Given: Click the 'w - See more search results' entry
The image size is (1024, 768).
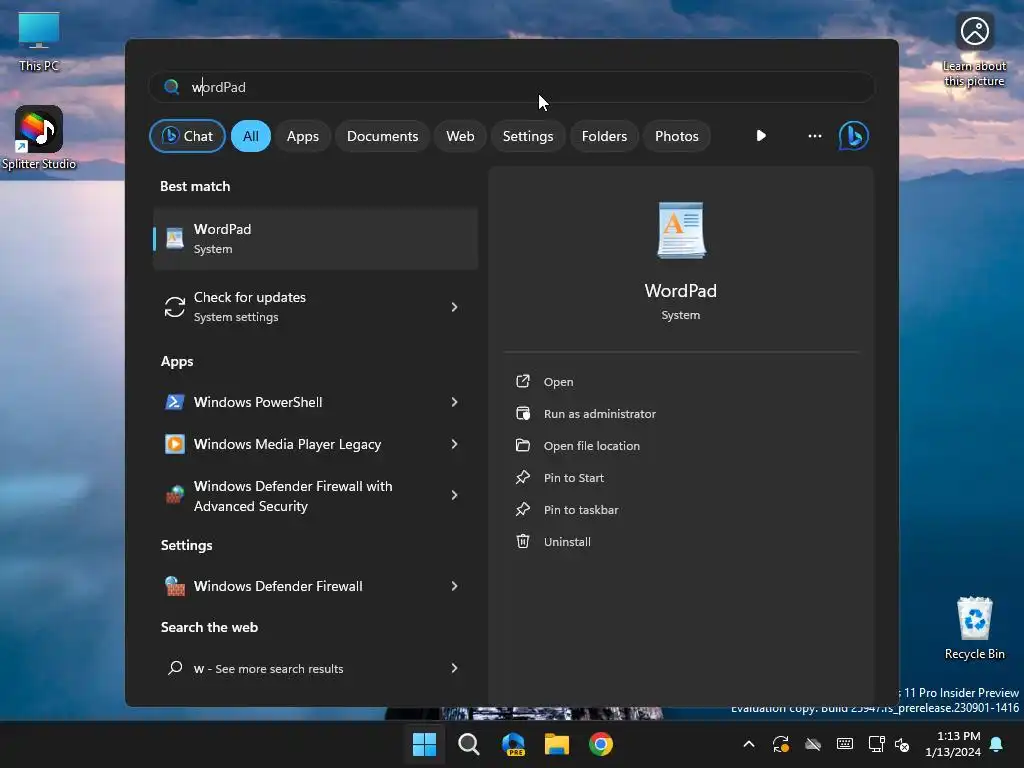Looking at the screenshot, I should coord(315,668).
